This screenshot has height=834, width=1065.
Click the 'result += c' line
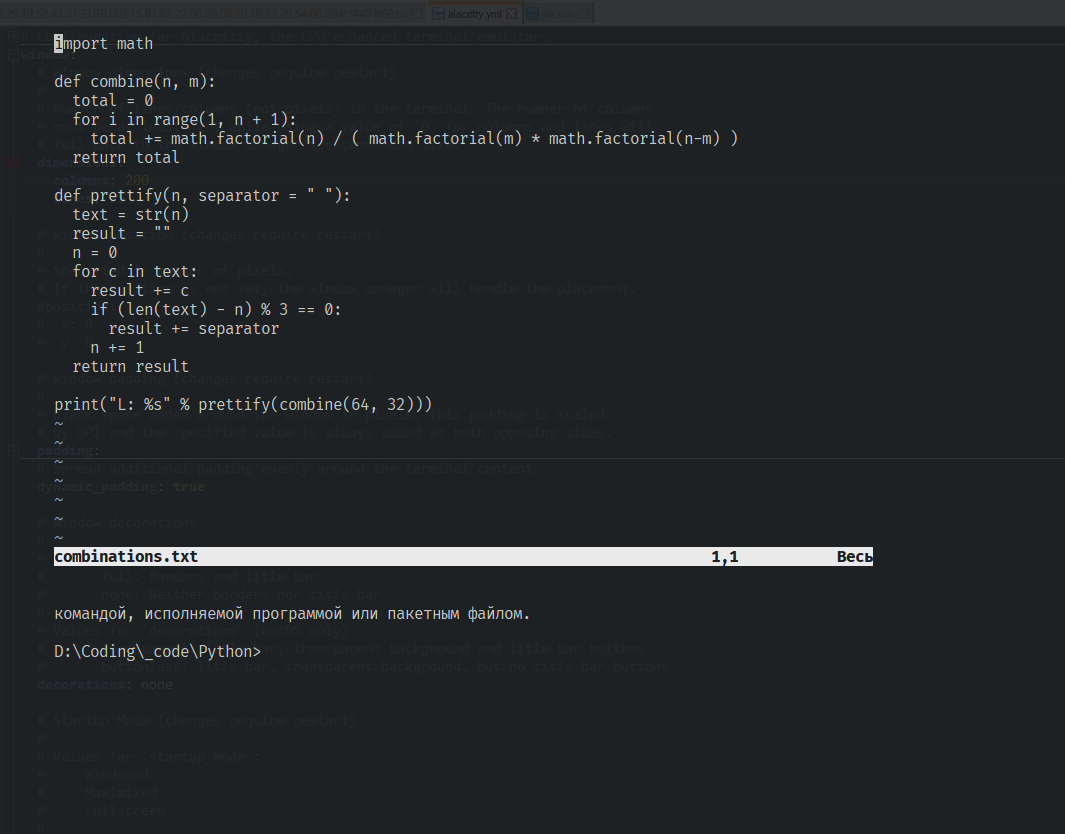139,291
